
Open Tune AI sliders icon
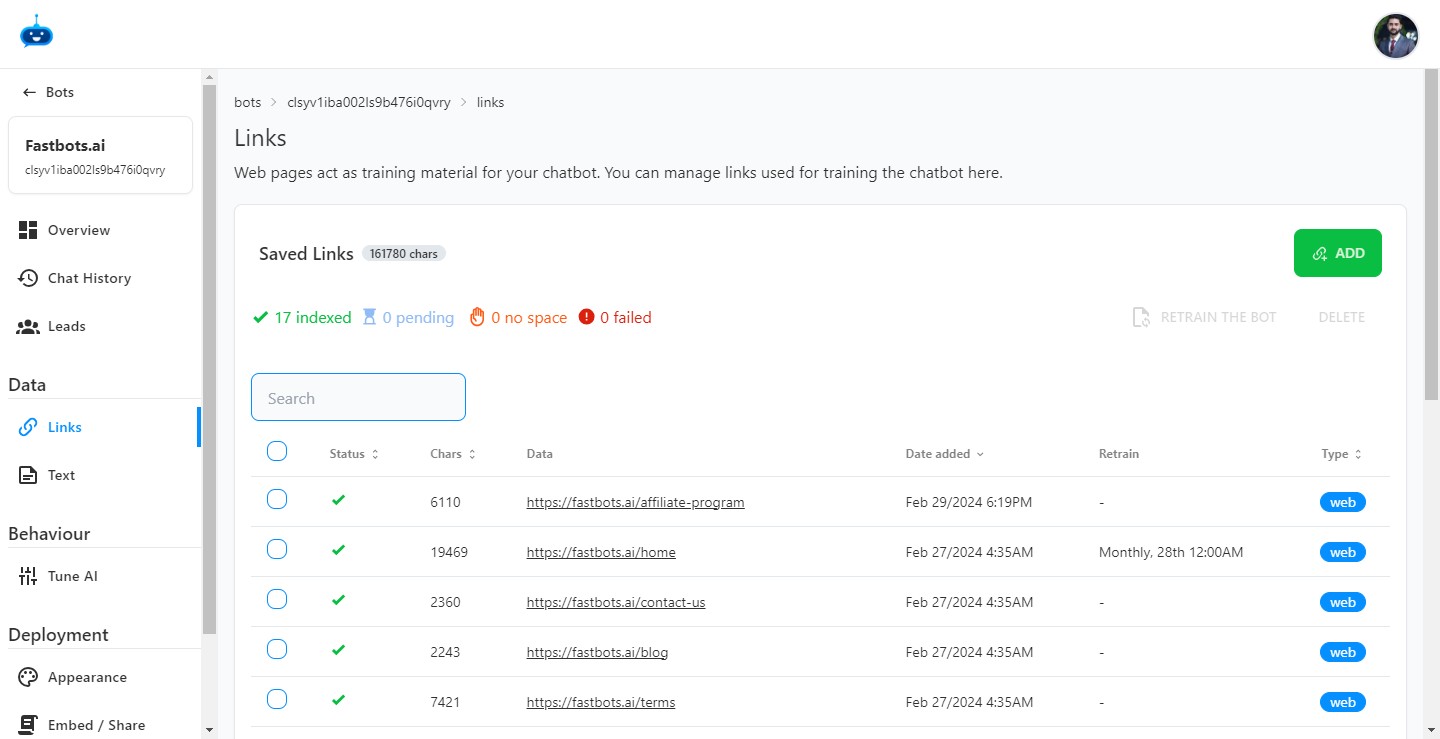pos(28,576)
